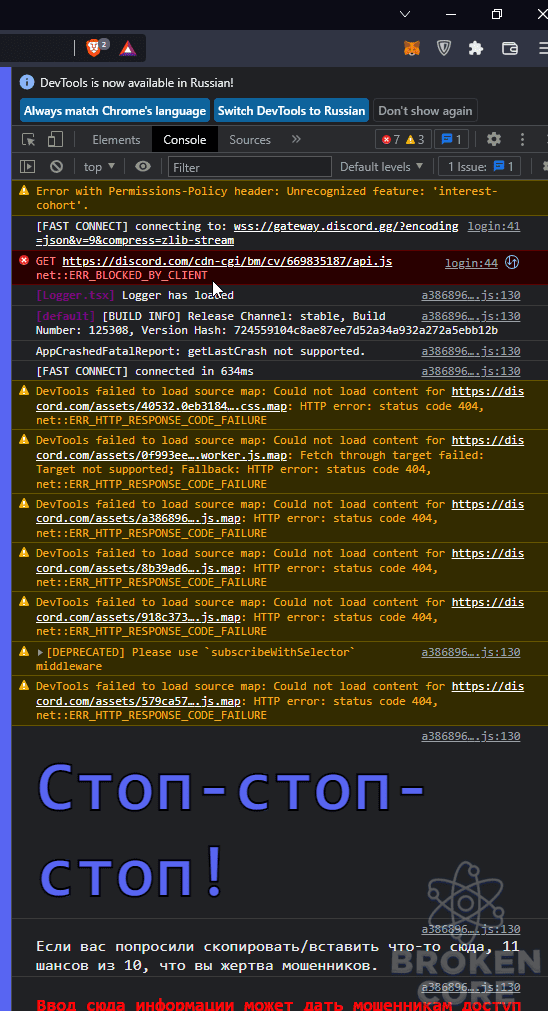Open the browser hamburger menu
The height and width of the screenshot is (1011, 548).
pyautogui.click(x=543, y=48)
